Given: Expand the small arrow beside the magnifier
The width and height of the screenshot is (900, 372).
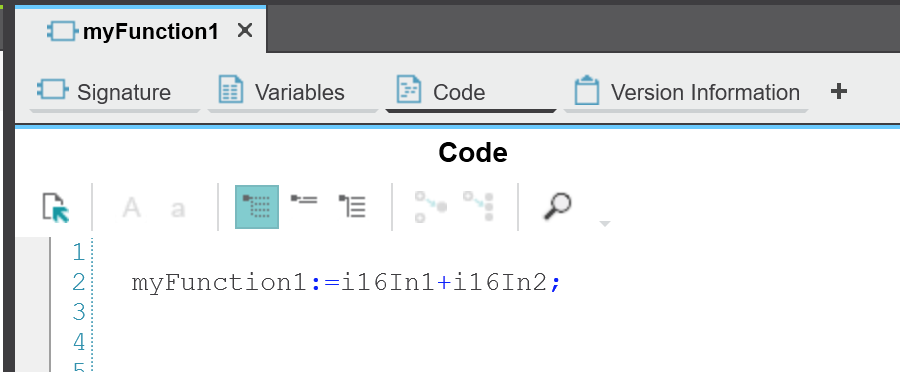Looking at the screenshot, I should [604, 223].
